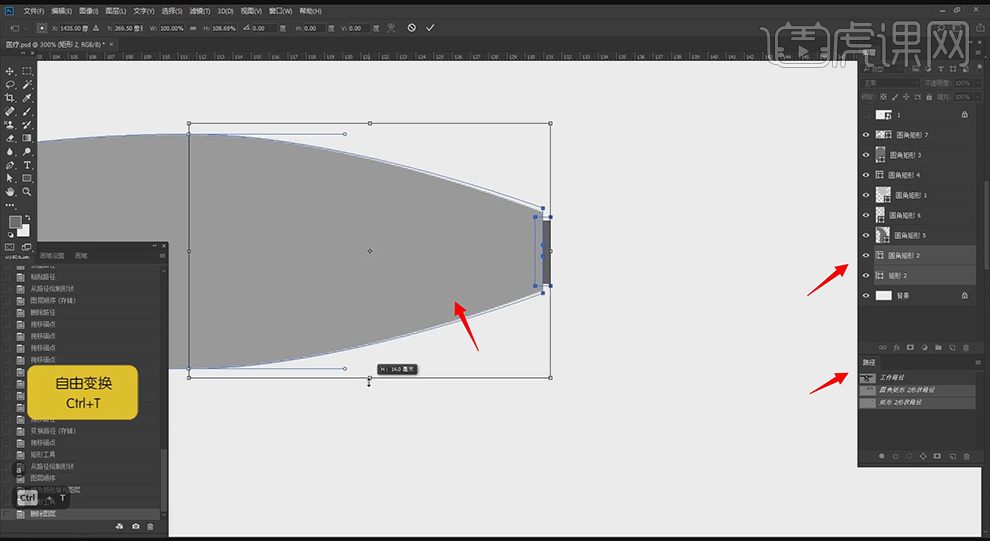Click the foreground color swatch
990x541 pixels.
tap(15, 222)
